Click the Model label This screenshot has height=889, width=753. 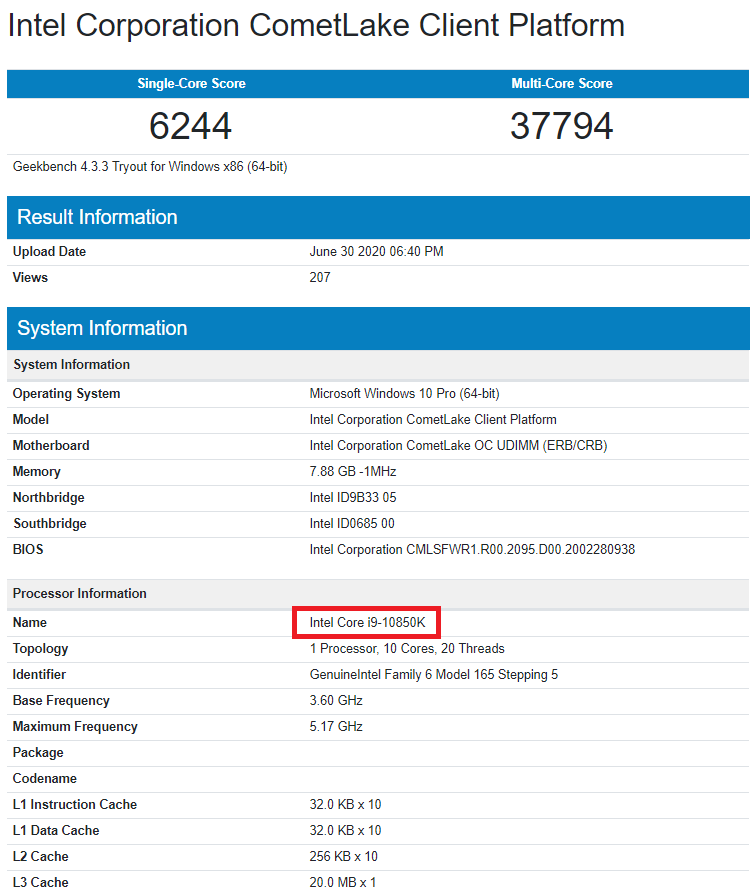31,420
